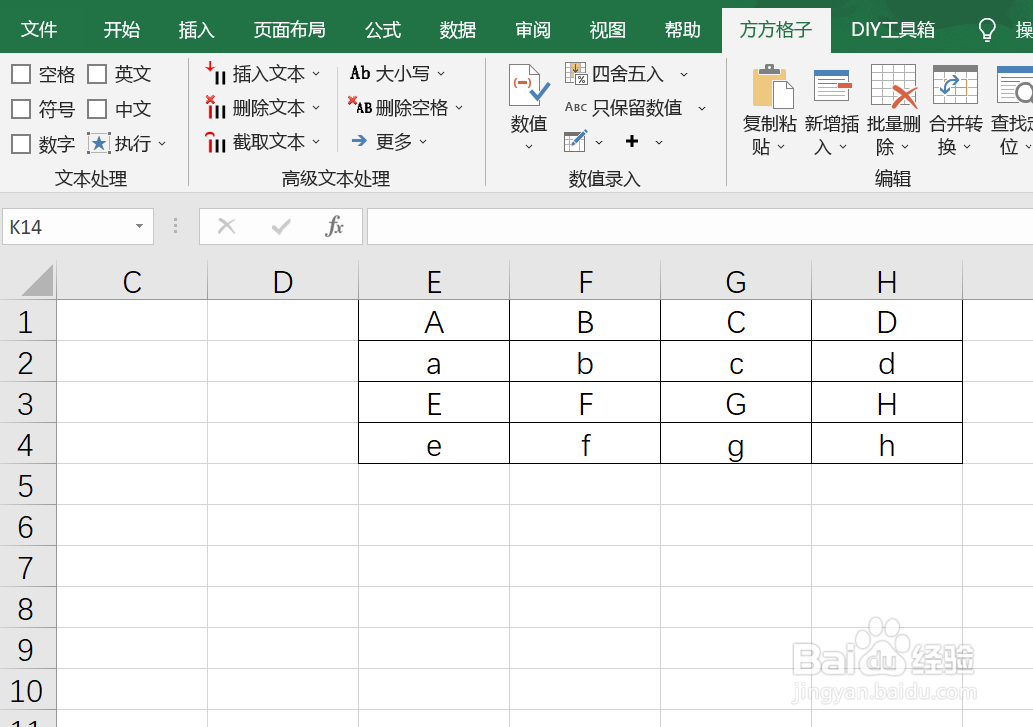
Task: Enable the 符号 checkbox
Action: [x=21, y=109]
